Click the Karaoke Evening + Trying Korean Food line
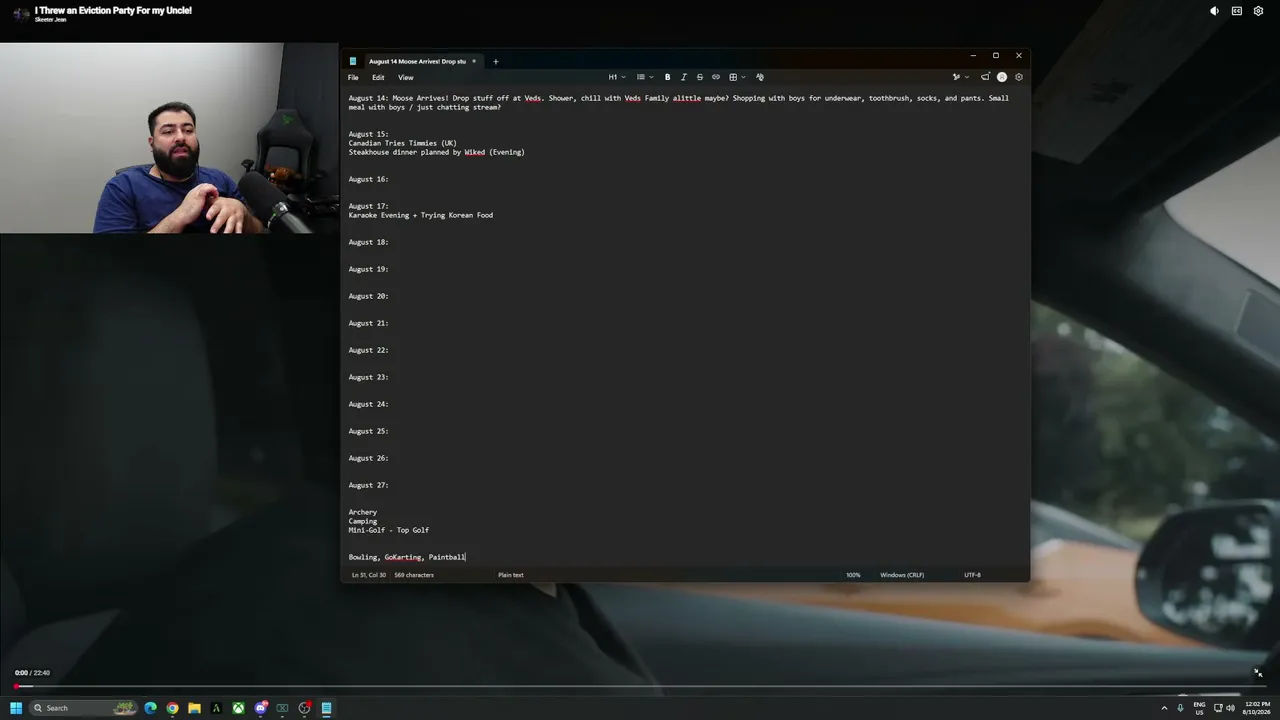 [421, 216]
